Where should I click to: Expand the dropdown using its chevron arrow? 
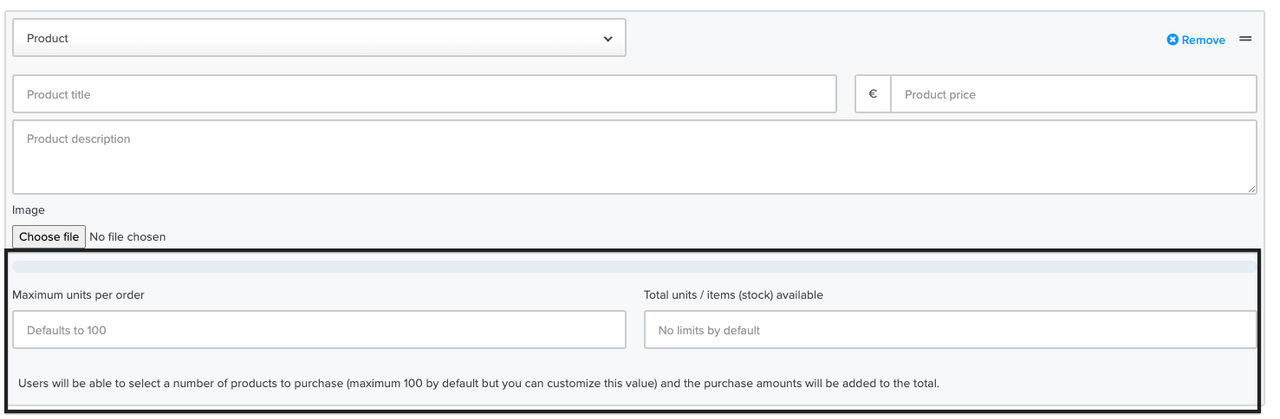[x=608, y=39]
